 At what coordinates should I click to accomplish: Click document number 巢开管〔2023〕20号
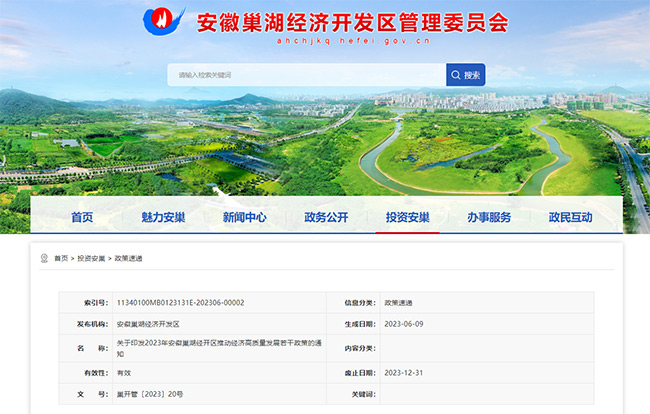[x=150, y=394]
